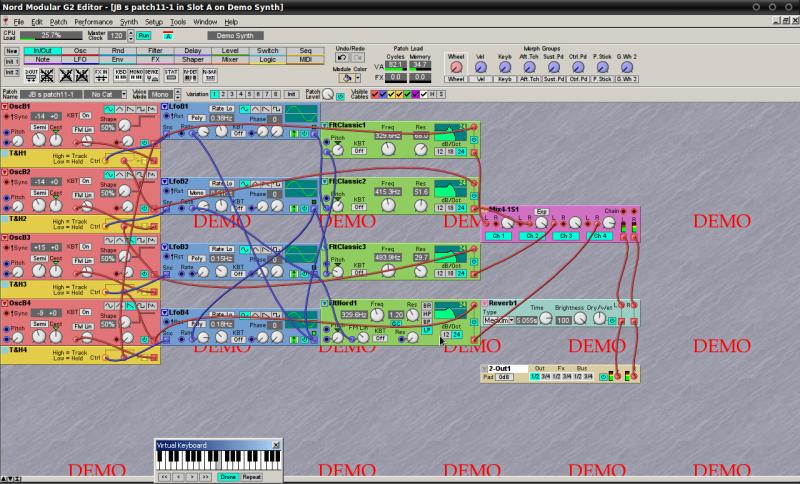Open the Performance menu
800x484 pixels.
(x=93, y=22)
